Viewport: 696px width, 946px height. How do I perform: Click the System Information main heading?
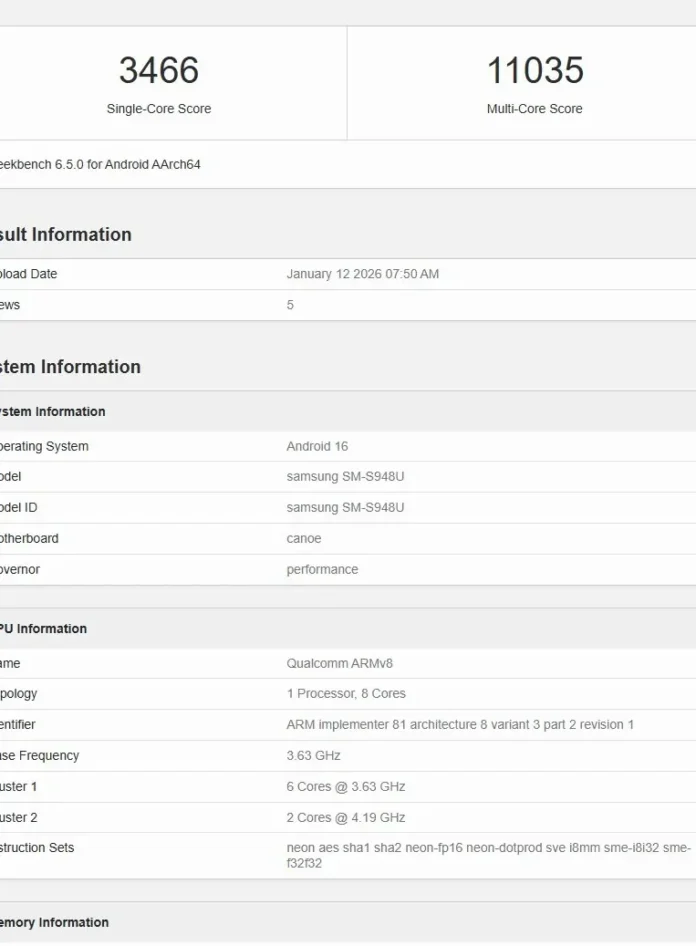pos(70,367)
